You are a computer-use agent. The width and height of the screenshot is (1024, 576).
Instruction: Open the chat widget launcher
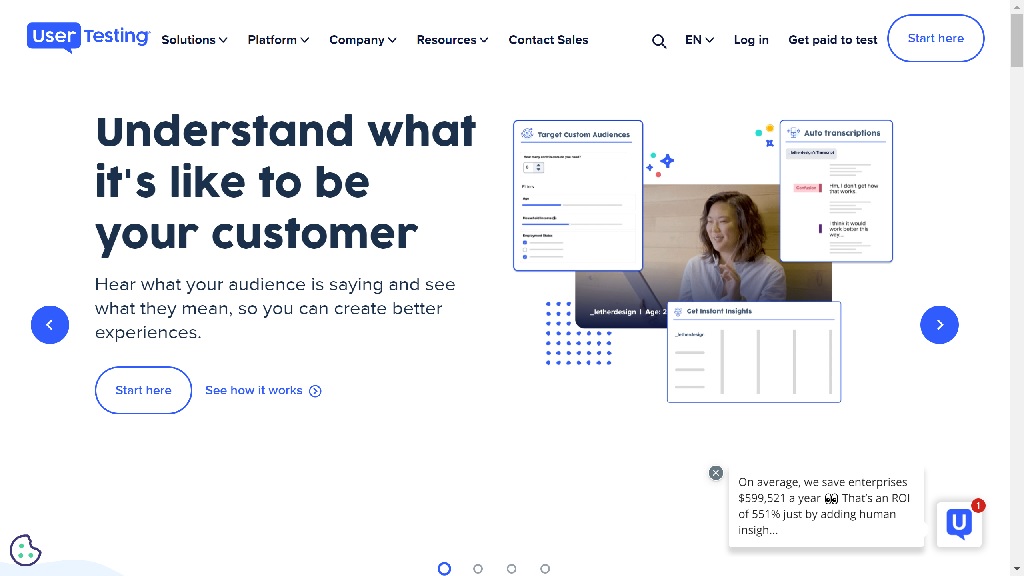coord(959,523)
